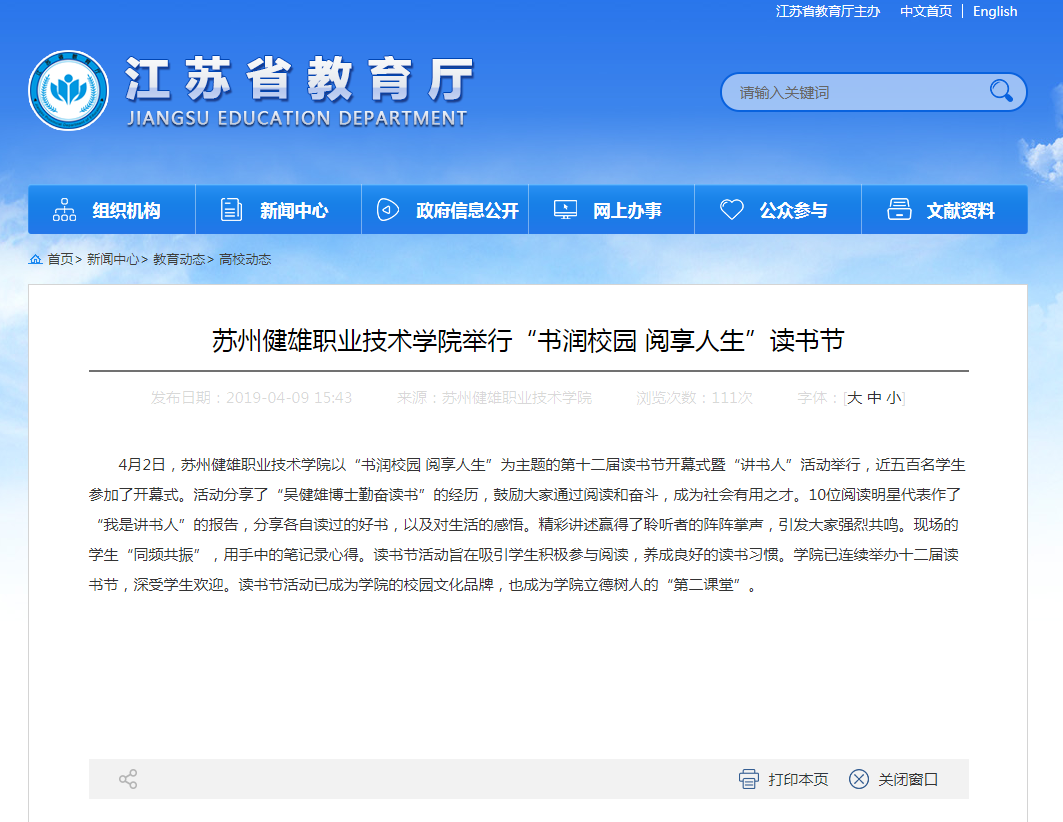The image size is (1063, 822).
Task: Click the 文献资料 printer-like icon
Action: click(900, 210)
